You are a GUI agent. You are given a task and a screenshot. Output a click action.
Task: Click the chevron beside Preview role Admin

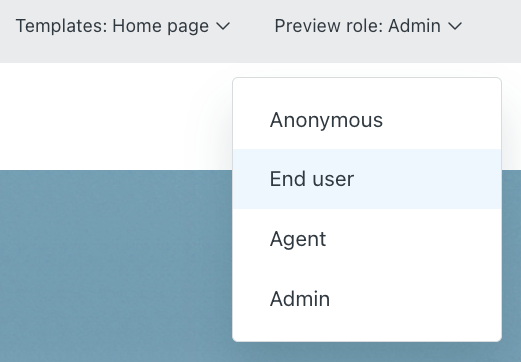455,26
